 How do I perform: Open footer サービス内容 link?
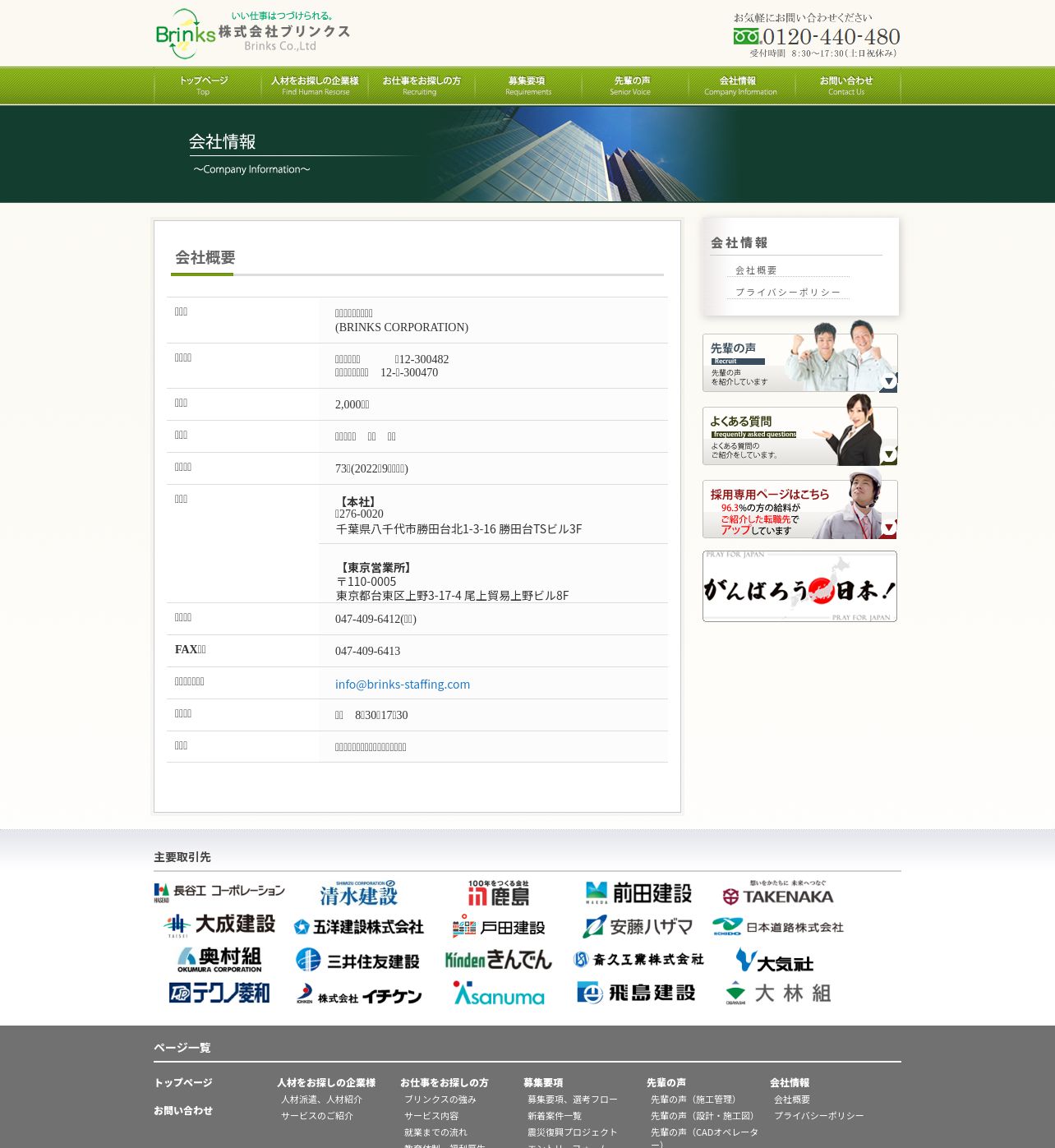pyautogui.click(x=431, y=1116)
